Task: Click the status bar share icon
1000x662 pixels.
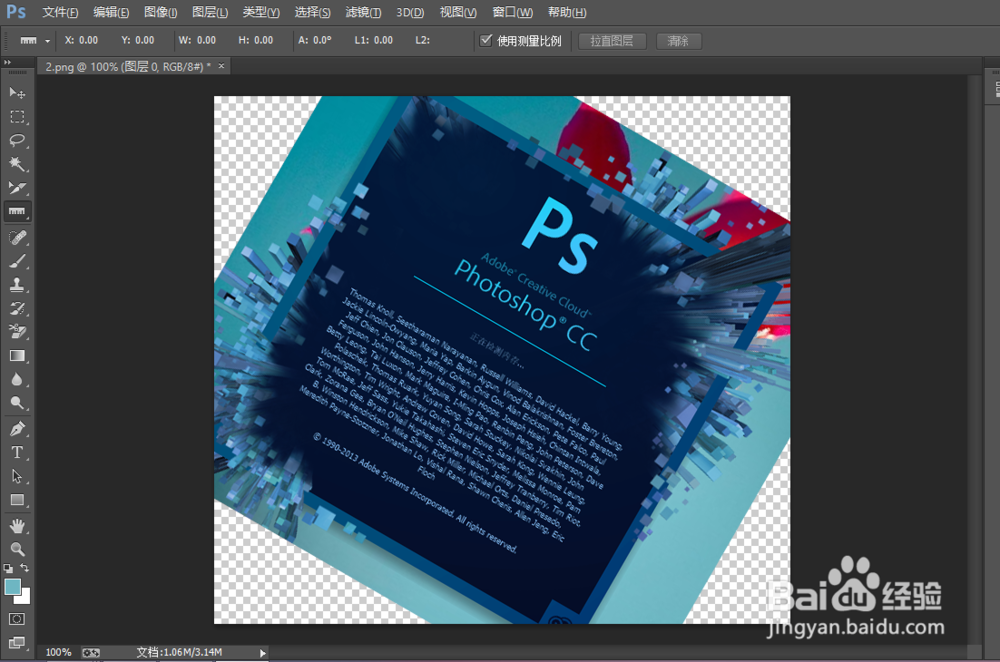Action: 91,652
